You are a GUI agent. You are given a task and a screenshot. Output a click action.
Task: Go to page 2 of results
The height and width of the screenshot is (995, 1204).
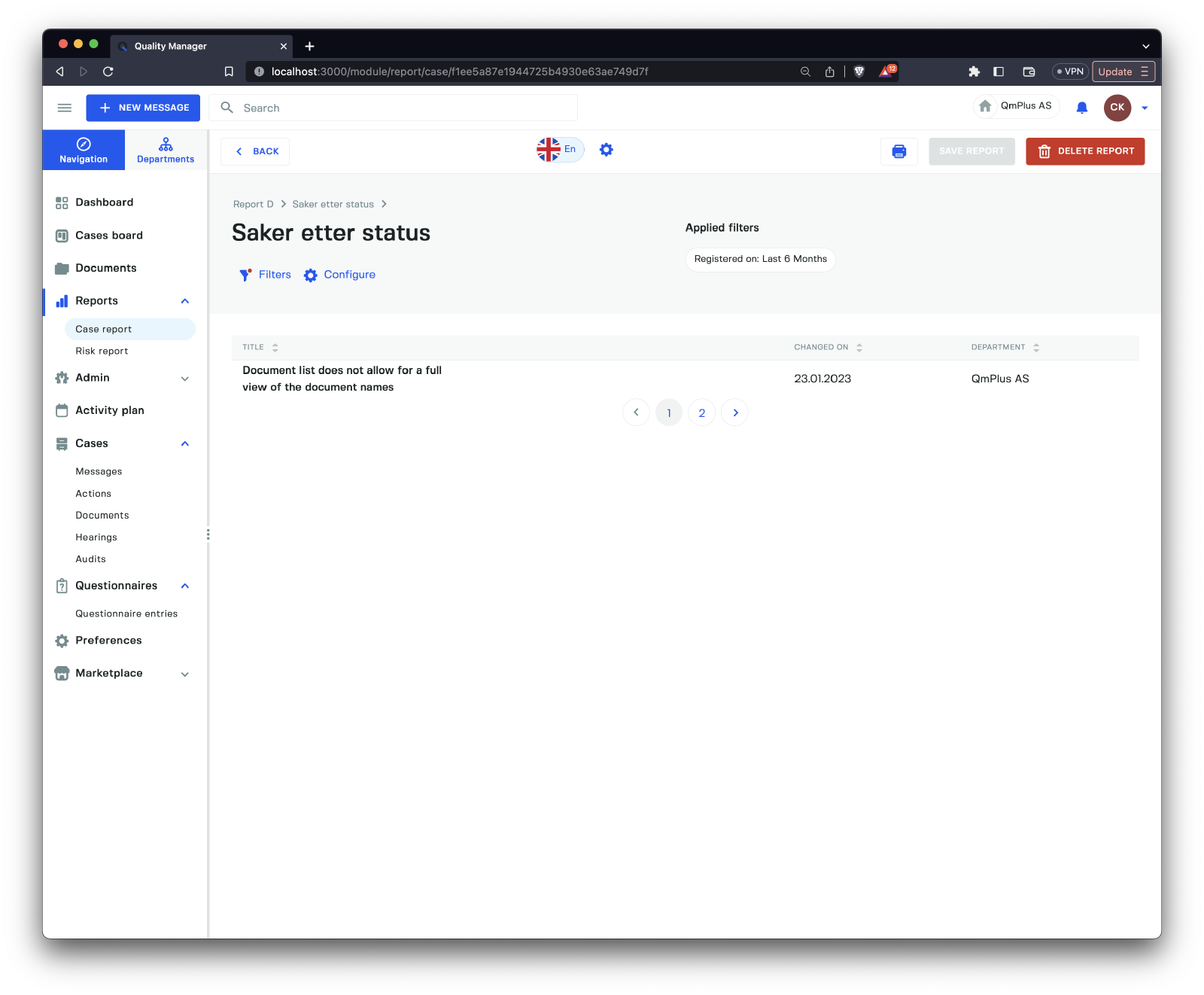tap(701, 412)
